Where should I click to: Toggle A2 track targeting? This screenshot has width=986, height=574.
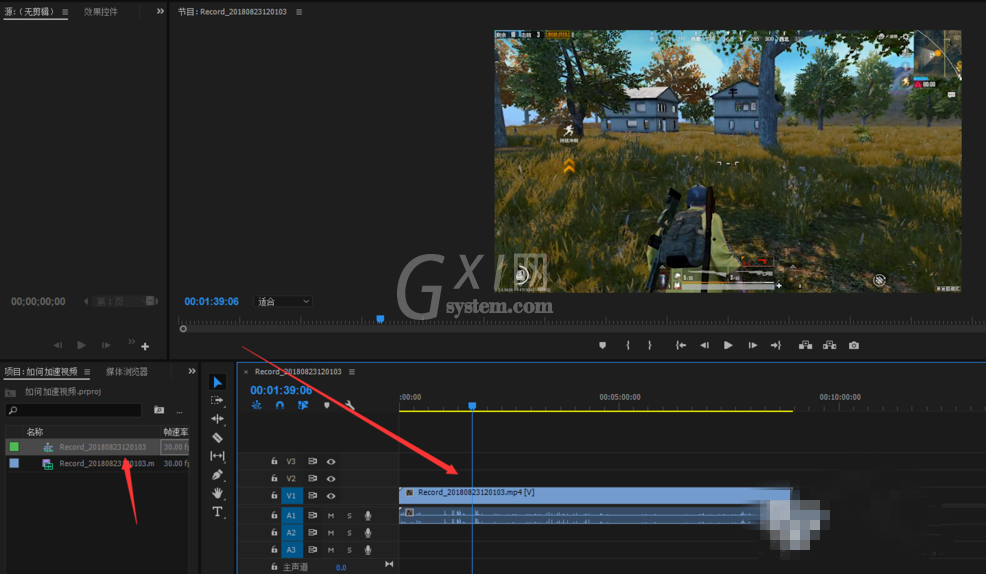pyautogui.click(x=291, y=533)
